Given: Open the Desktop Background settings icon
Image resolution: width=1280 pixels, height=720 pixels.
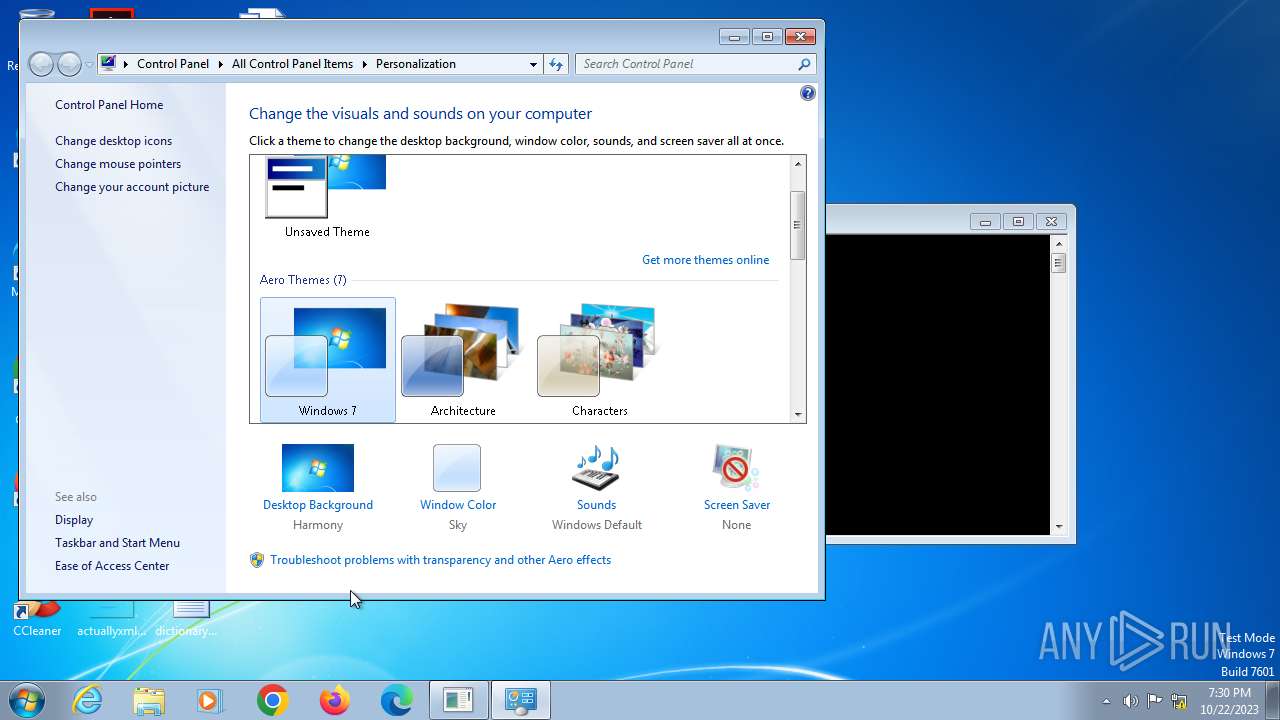Looking at the screenshot, I should [x=318, y=468].
